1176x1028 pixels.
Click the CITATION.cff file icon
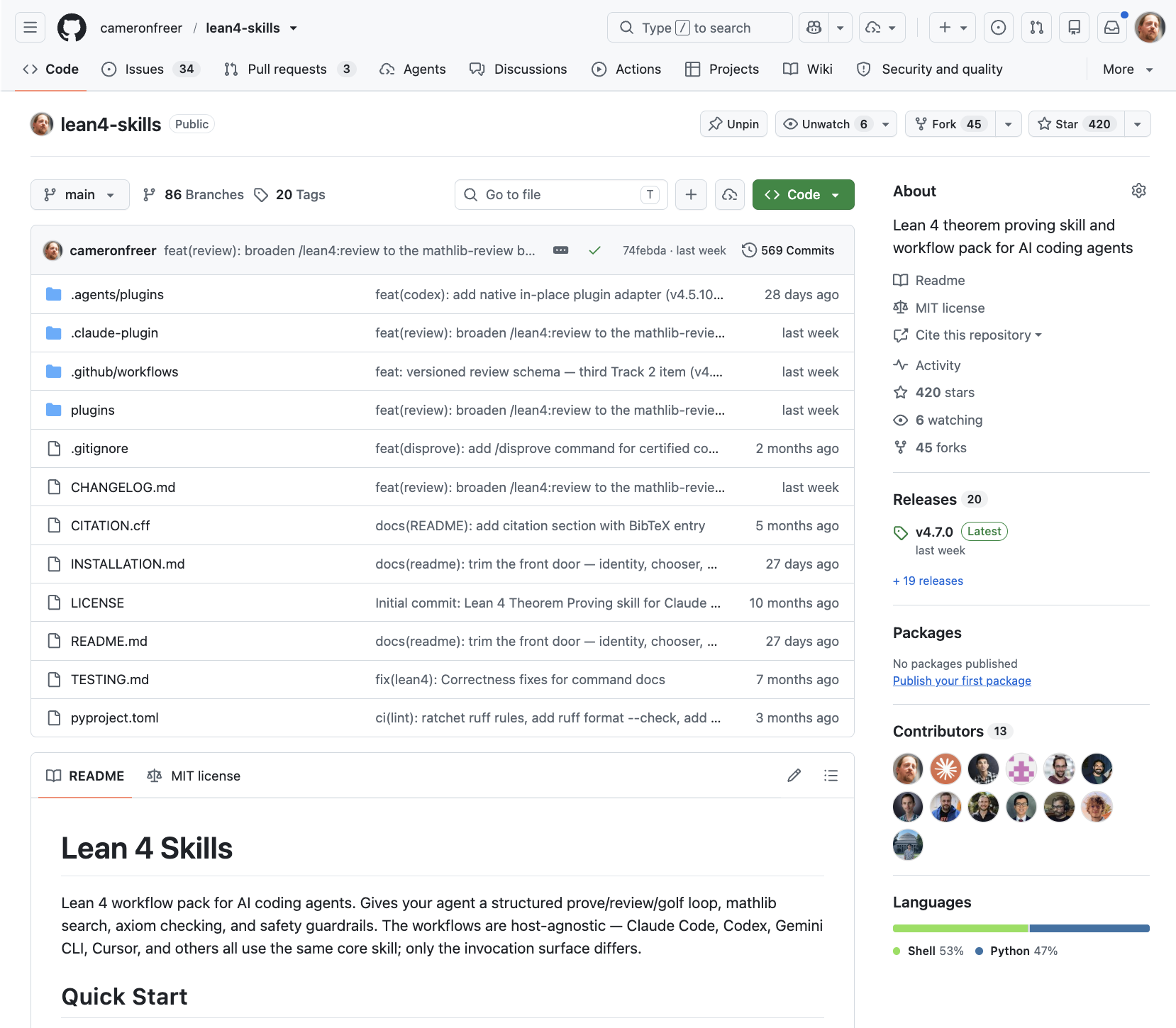click(54, 525)
